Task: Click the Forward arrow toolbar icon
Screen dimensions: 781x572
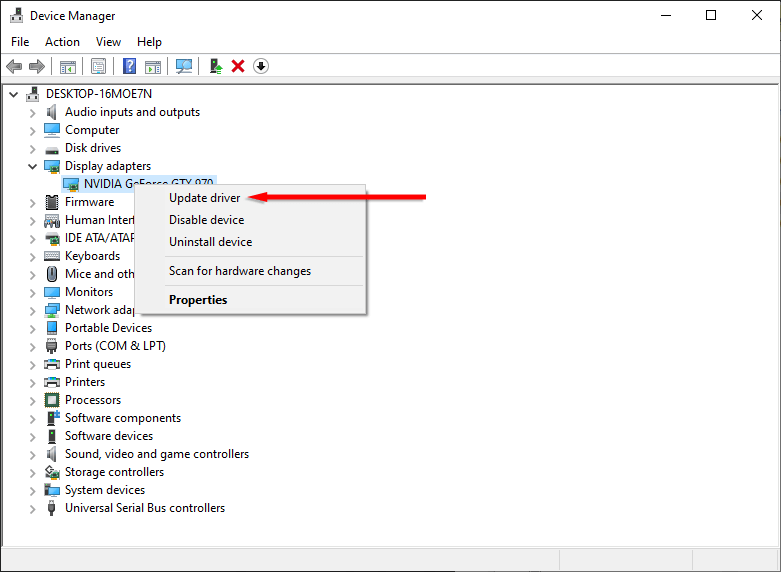Action: click(x=37, y=66)
